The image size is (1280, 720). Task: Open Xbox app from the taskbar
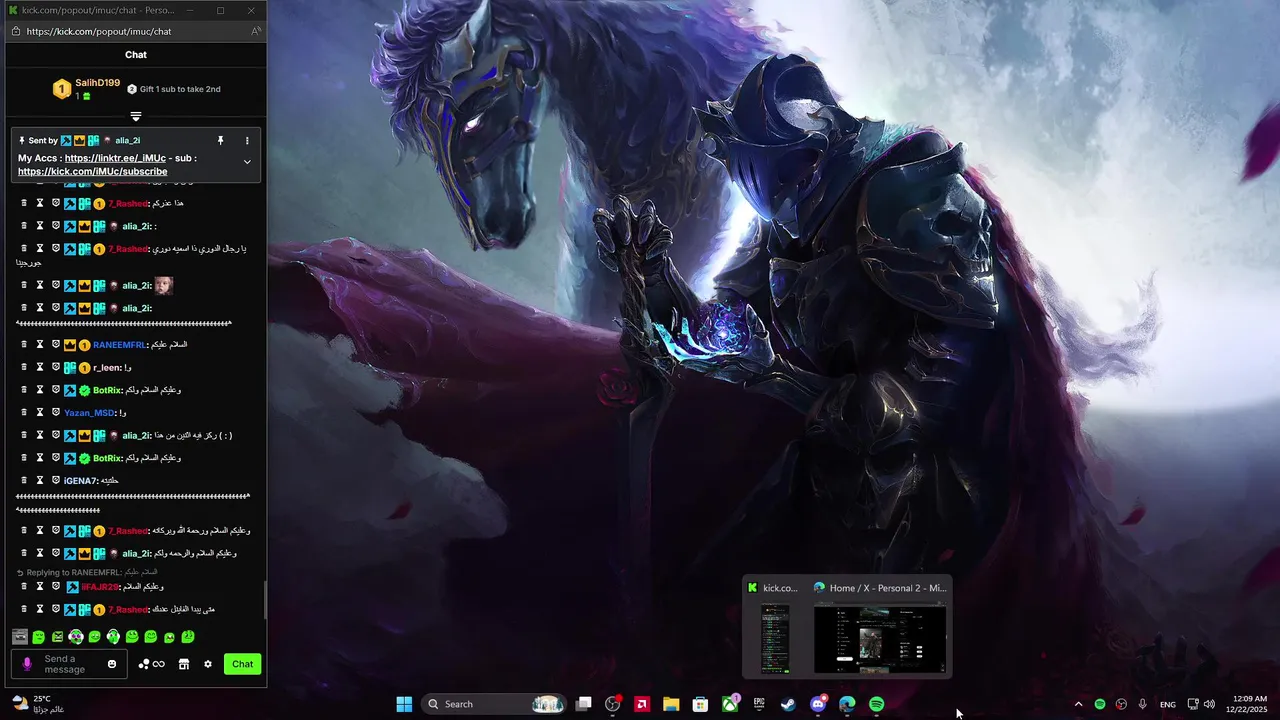[x=730, y=704]
